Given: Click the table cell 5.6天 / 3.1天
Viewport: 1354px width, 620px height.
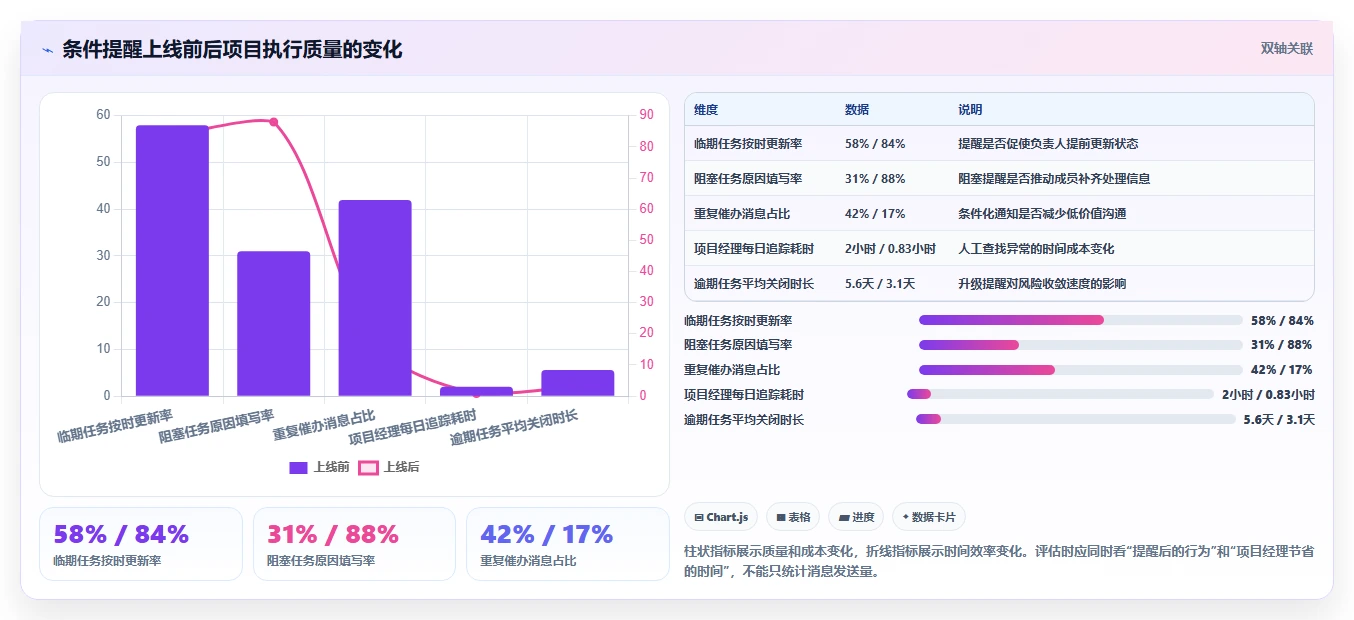Looking at the screenshot, I should (880, 283).
